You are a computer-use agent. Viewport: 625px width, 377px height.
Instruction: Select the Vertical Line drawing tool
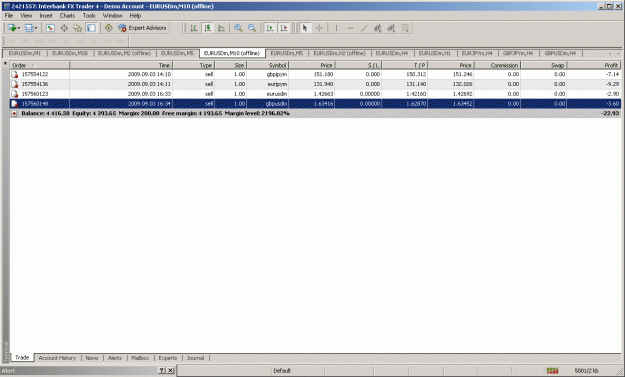[x=336, y=28]
